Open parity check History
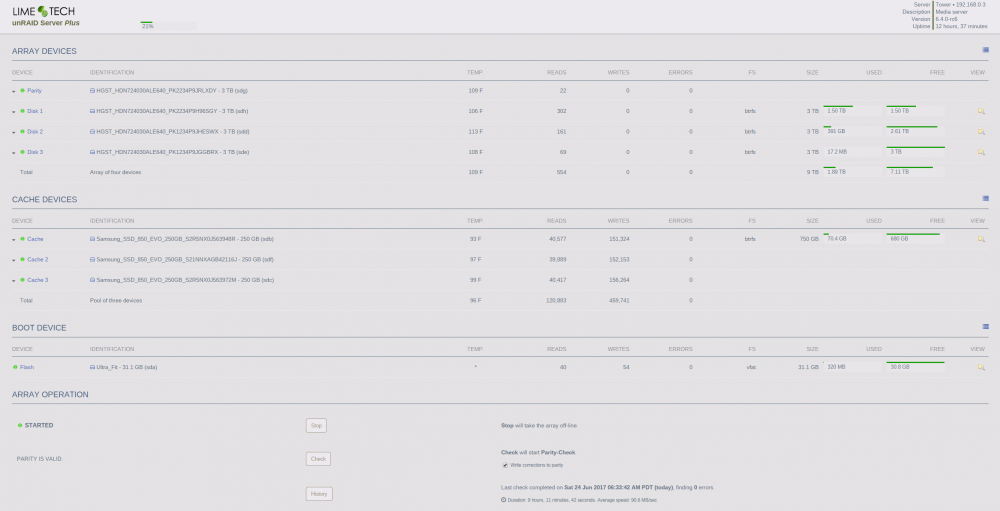1000x511 pixels. (x=319, y=494)
